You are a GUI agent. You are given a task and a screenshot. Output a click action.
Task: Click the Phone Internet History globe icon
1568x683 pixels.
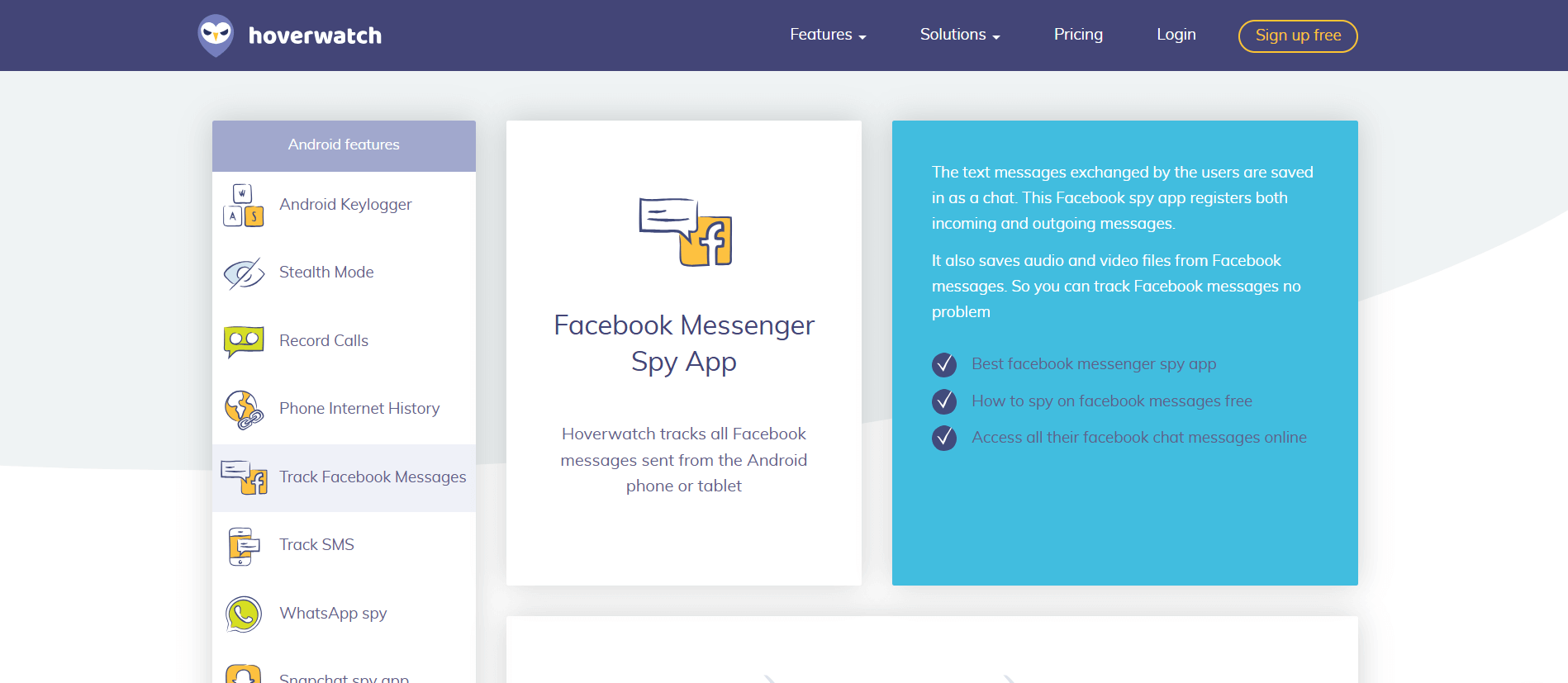[x=244, y=410]
